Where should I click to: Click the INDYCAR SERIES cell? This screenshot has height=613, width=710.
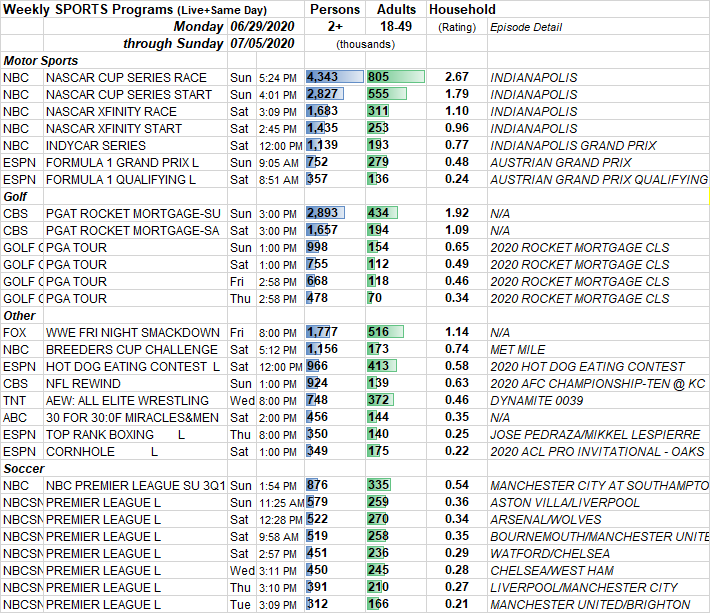pyautogui.click(x=96, y=146)
